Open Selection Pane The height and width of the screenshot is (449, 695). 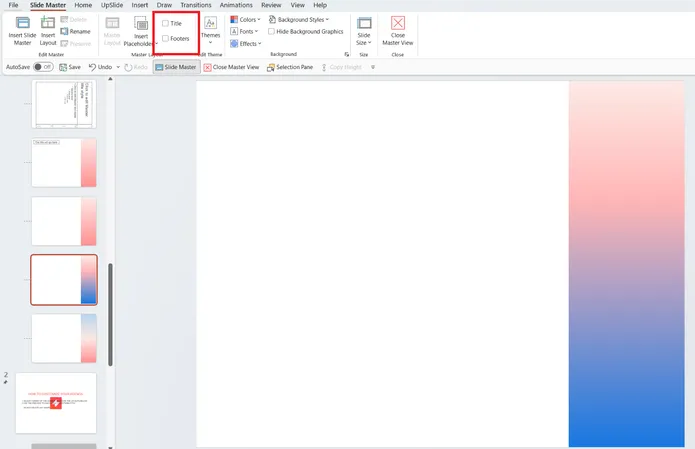(290, 67)
